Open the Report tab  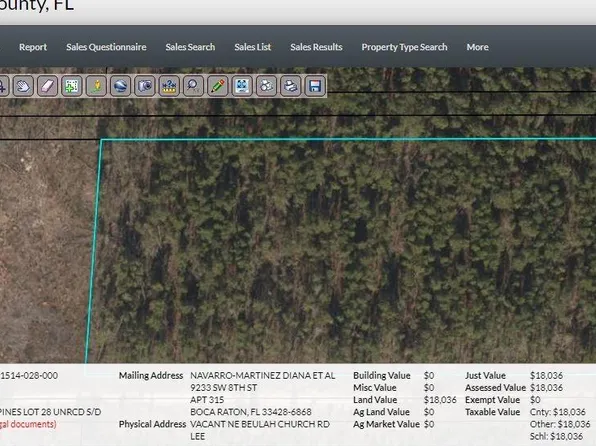pos(33,47)
